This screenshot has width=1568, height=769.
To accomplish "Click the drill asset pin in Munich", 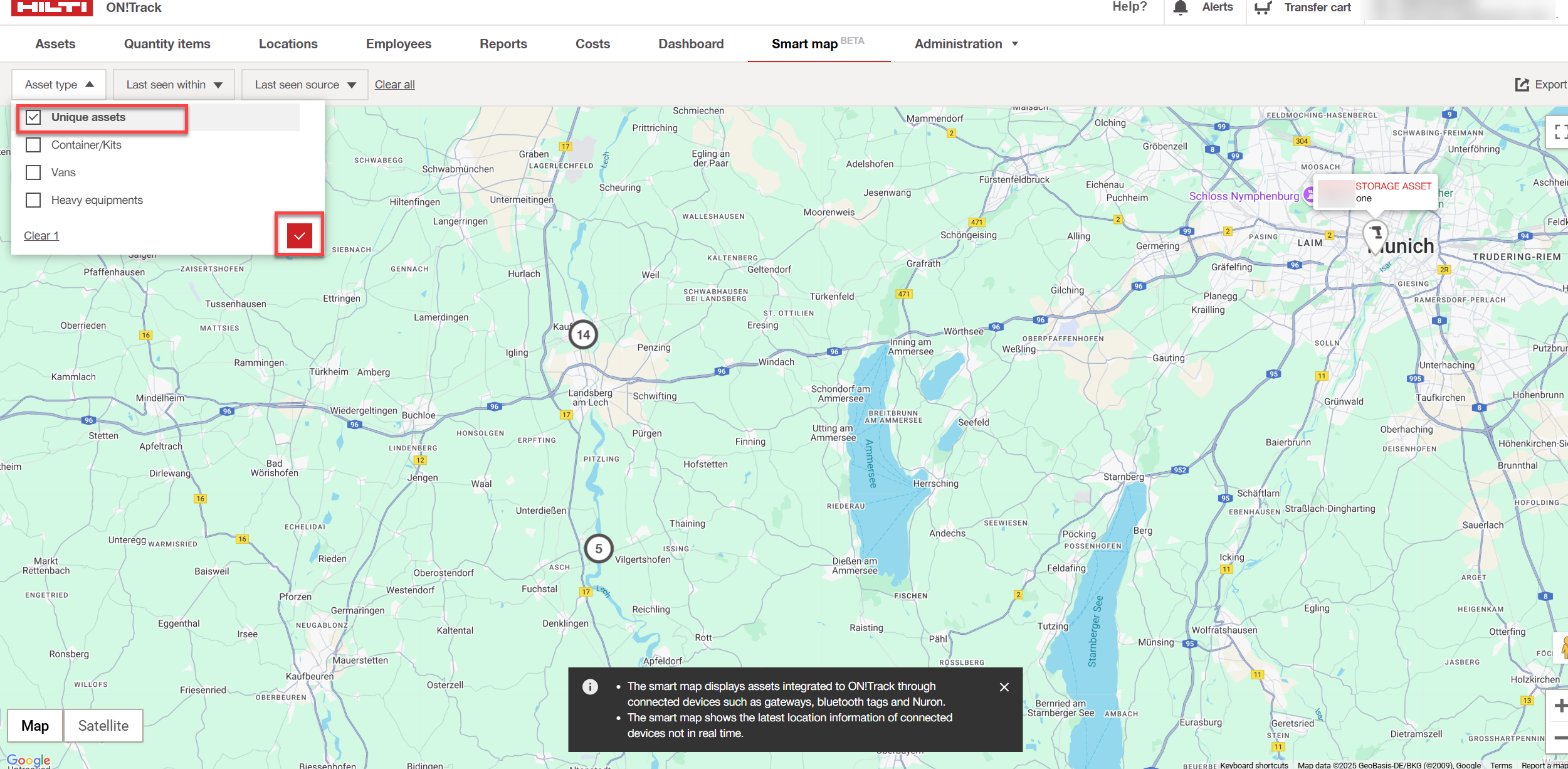I will [1376, 236].
